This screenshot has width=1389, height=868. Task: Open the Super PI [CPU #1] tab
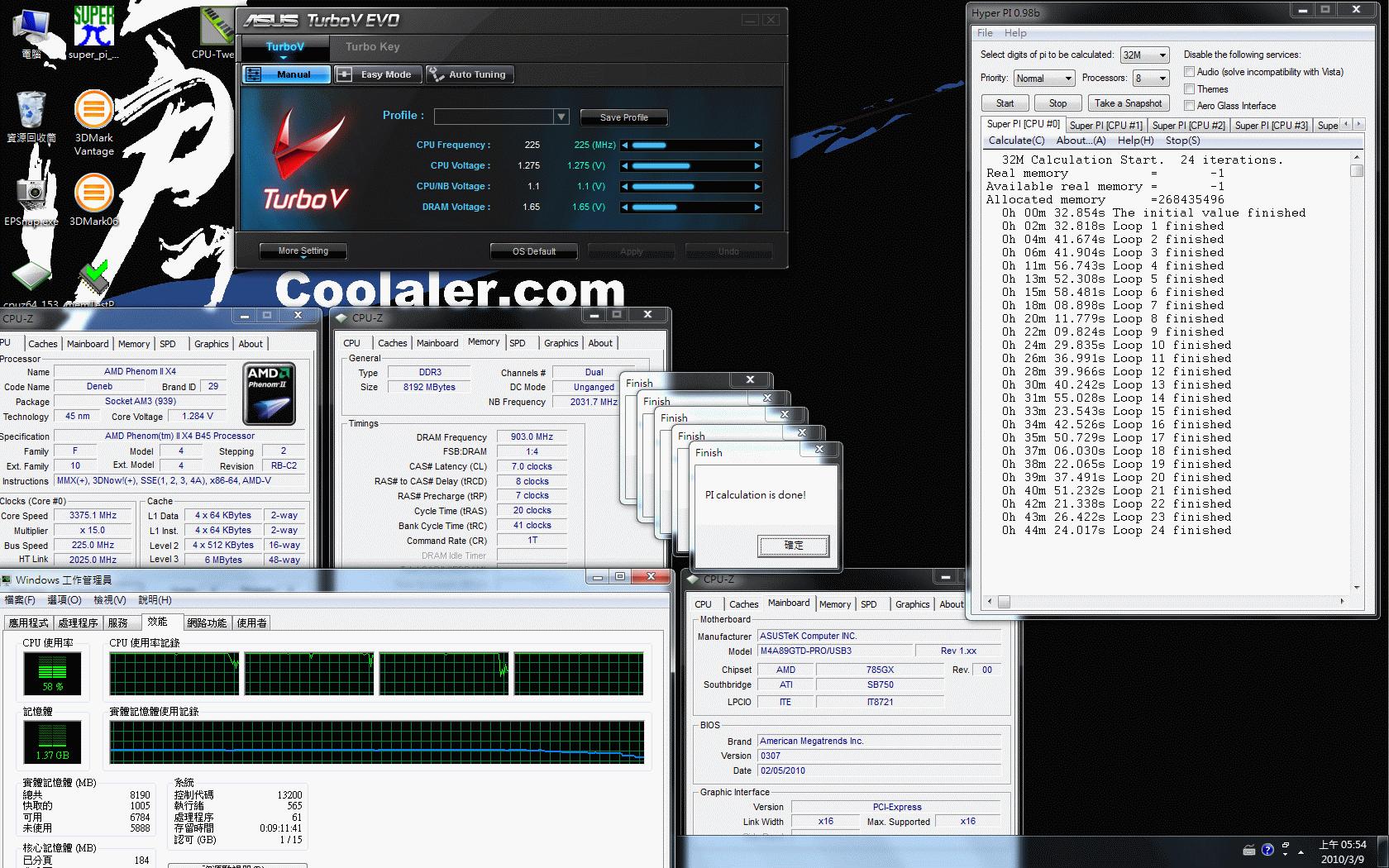point(1105,126)
